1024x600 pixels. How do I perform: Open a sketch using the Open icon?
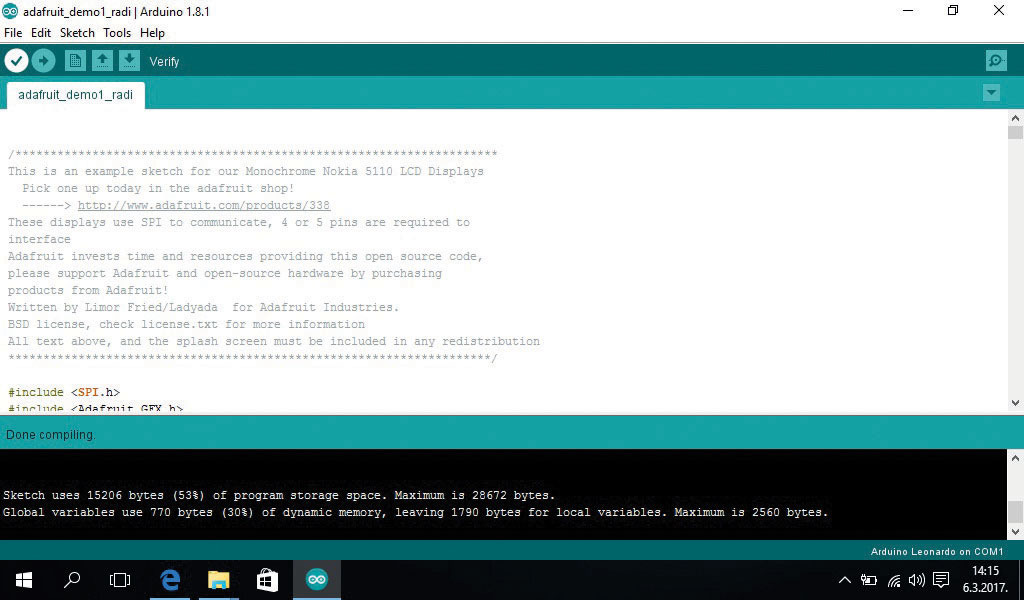[x=102, y=61]
